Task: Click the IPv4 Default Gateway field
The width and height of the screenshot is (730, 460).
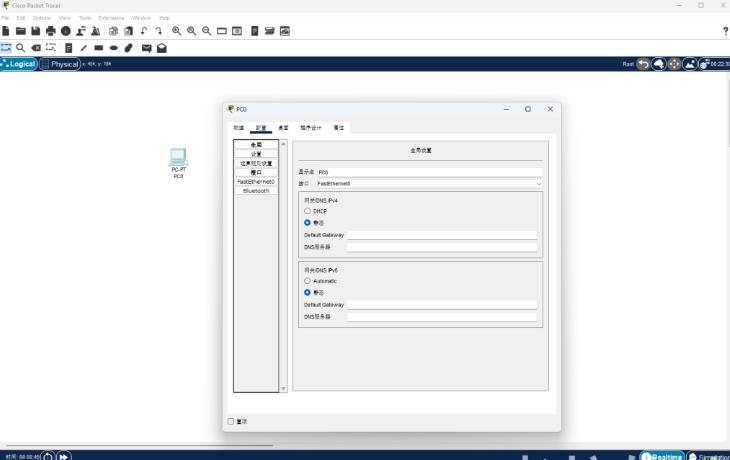Action: pos(442,235)
